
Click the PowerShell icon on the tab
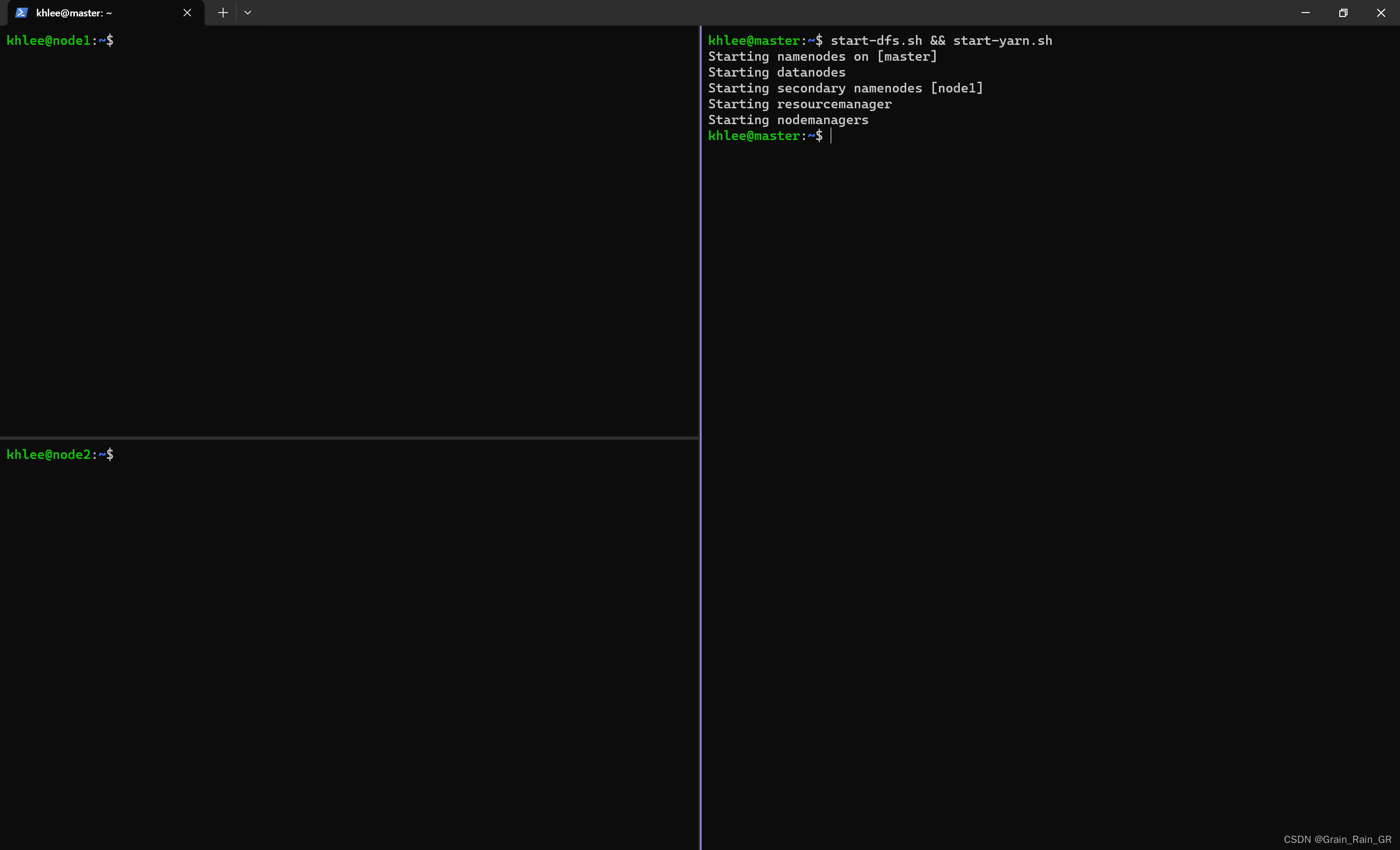click(21, 13)
